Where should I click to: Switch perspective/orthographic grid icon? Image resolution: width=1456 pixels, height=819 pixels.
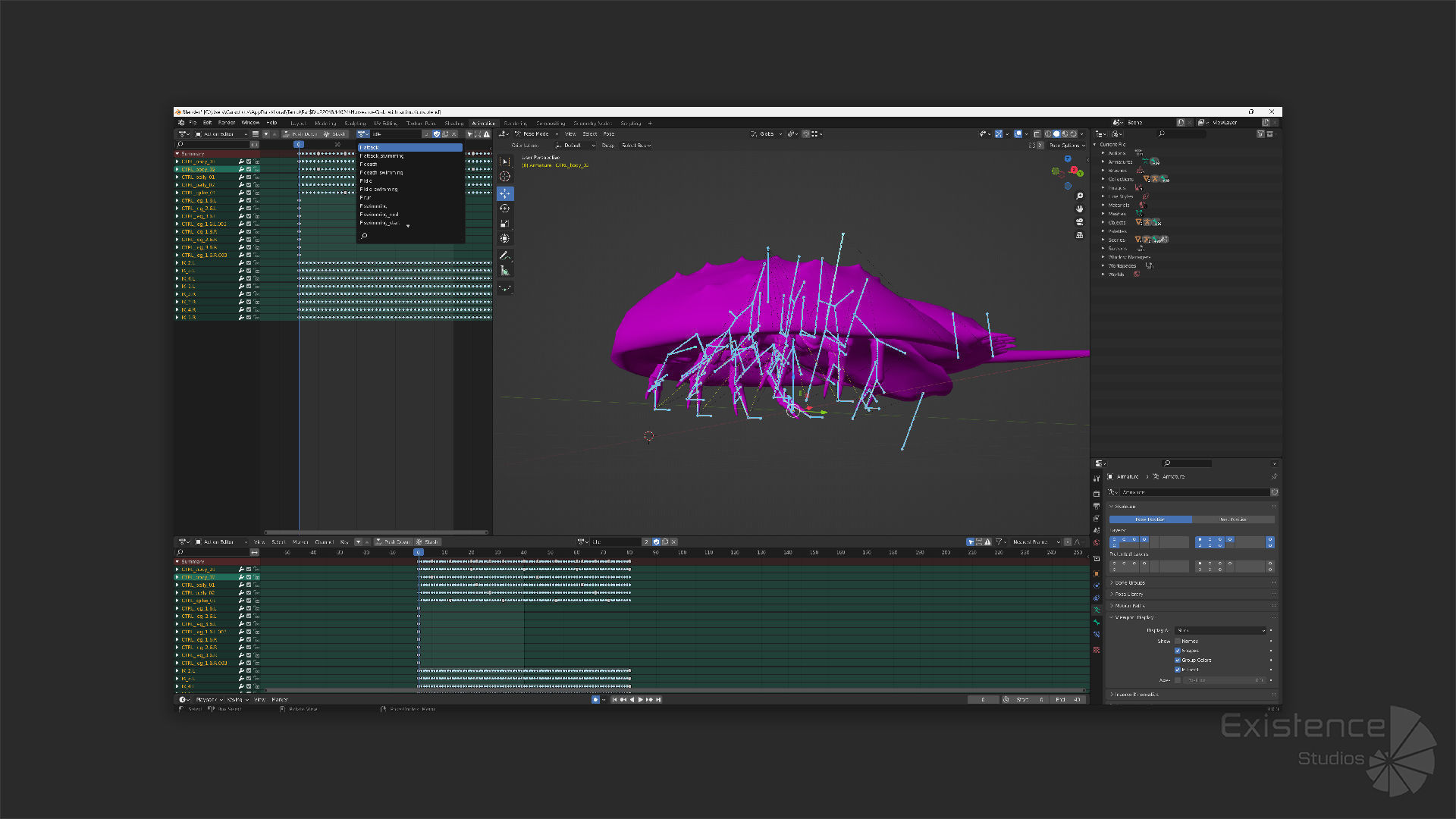click(1079, 235)
